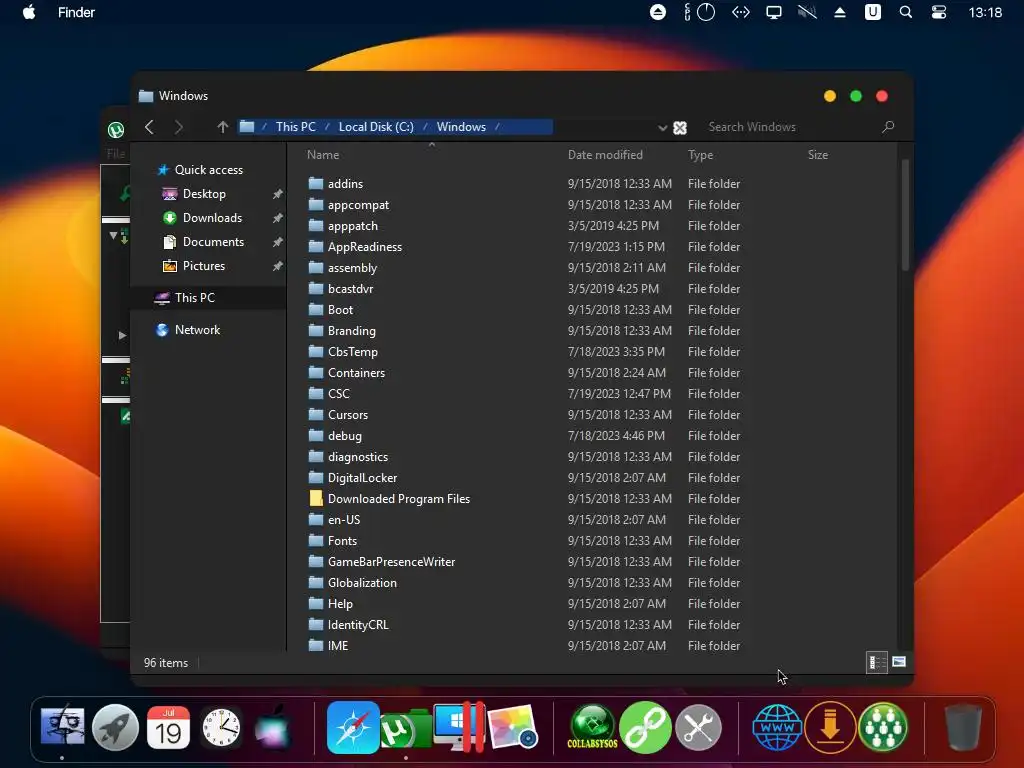Click the clock showing 13:18
Viewport: 1024px width, 768px height.
(x=985, y=12)
